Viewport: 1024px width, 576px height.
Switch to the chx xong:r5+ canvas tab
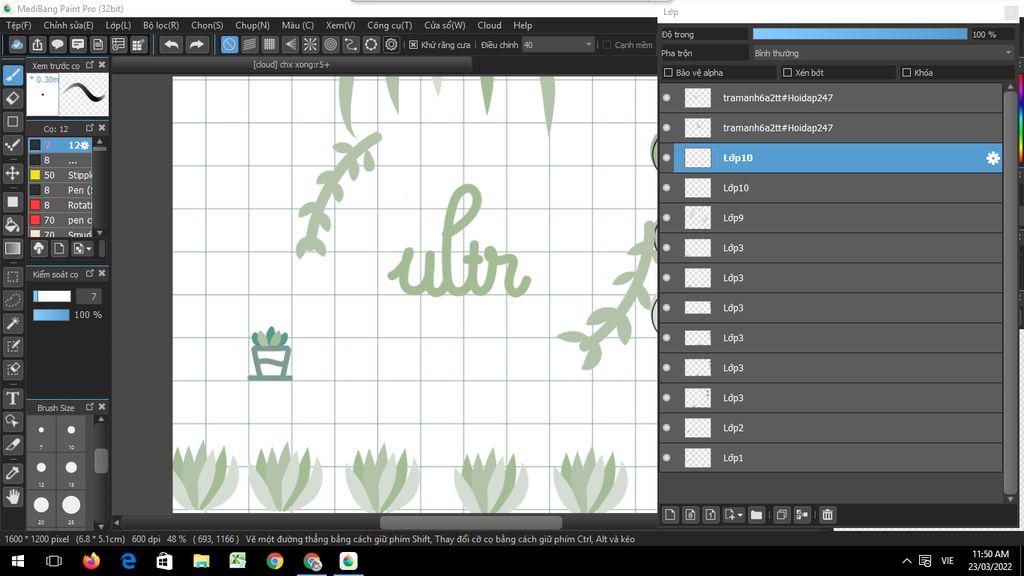click(x=291, y=65)
